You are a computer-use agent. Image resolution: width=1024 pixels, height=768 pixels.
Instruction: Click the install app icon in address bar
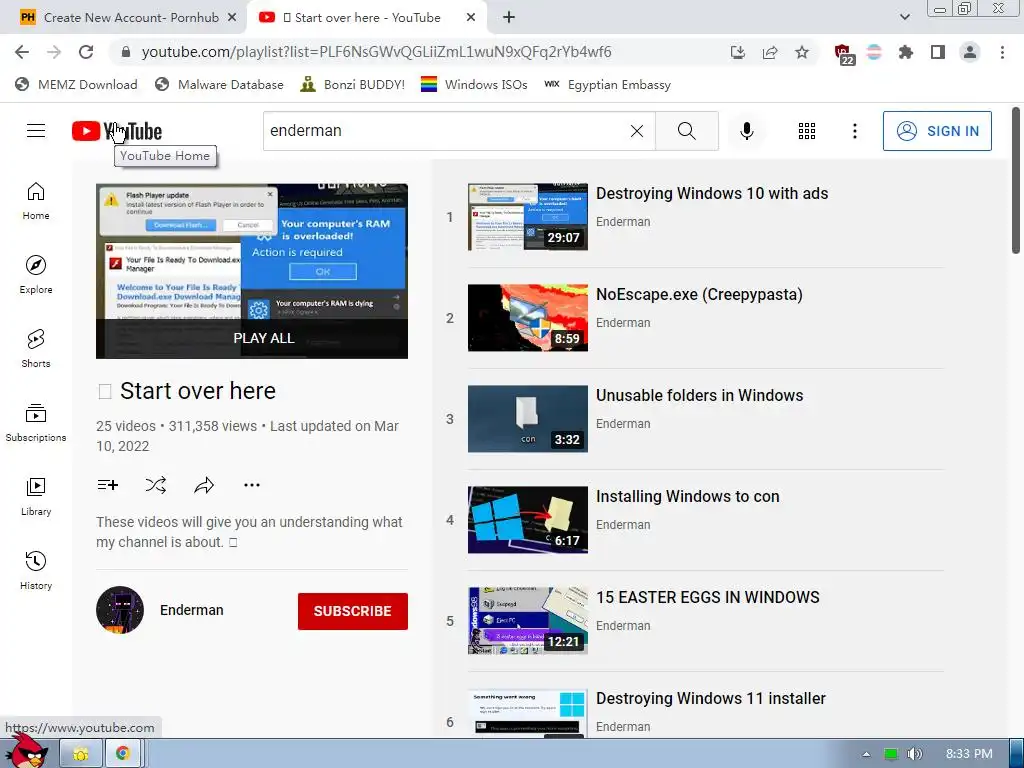(737, 52)
